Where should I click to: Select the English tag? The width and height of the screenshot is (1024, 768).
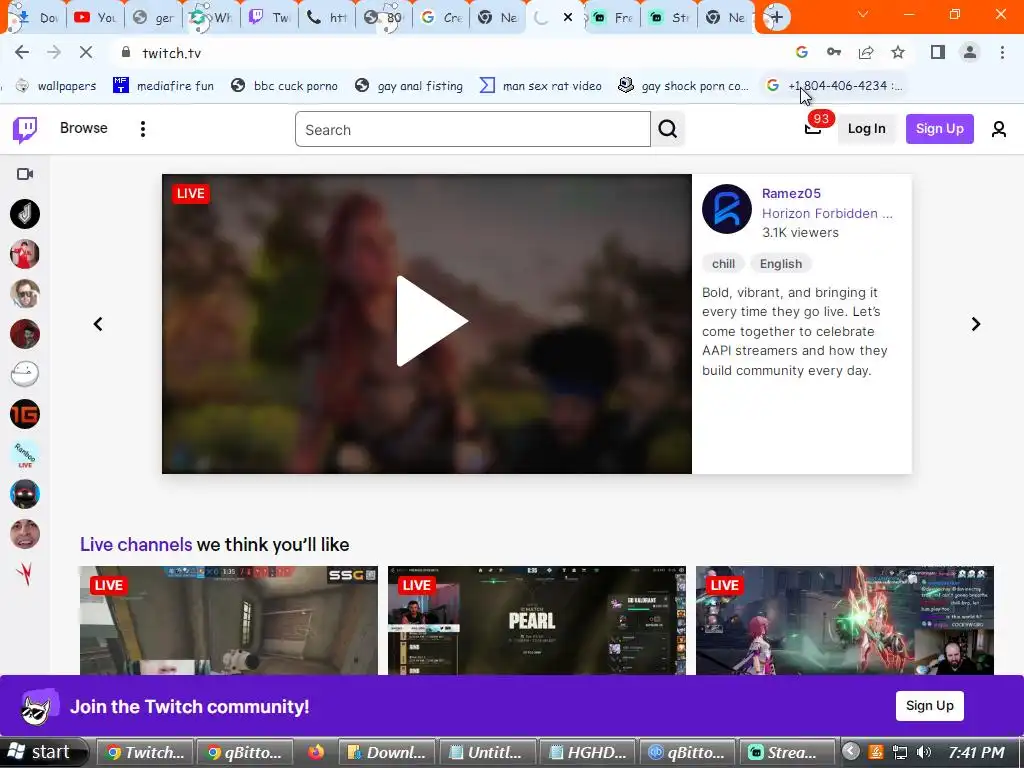tap(780, 264)
